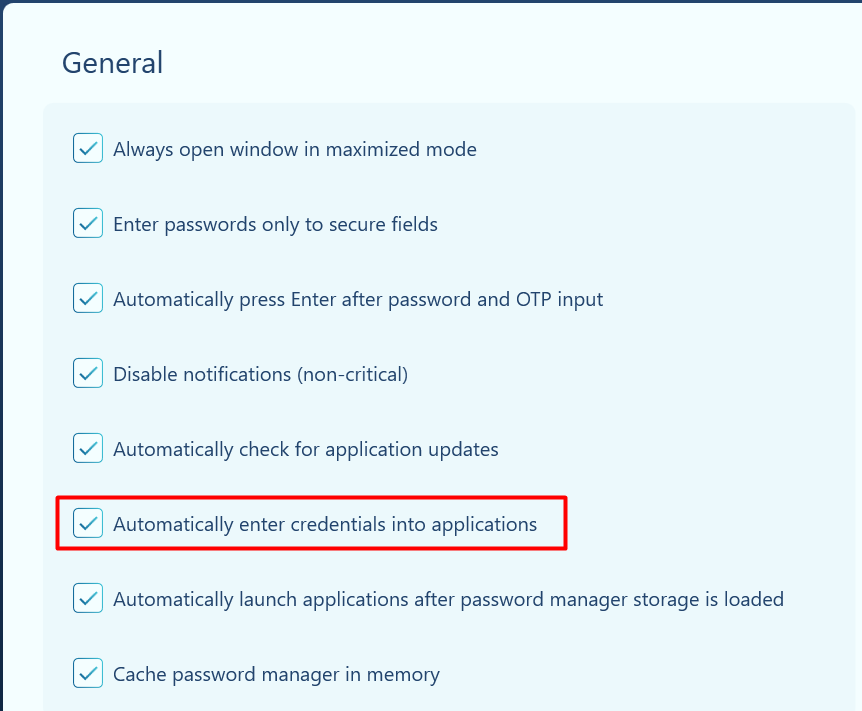862x711 pixels.
Task: Toggle the checkbox for launching applications after storage loads
Action: click(x=88, y=599)
